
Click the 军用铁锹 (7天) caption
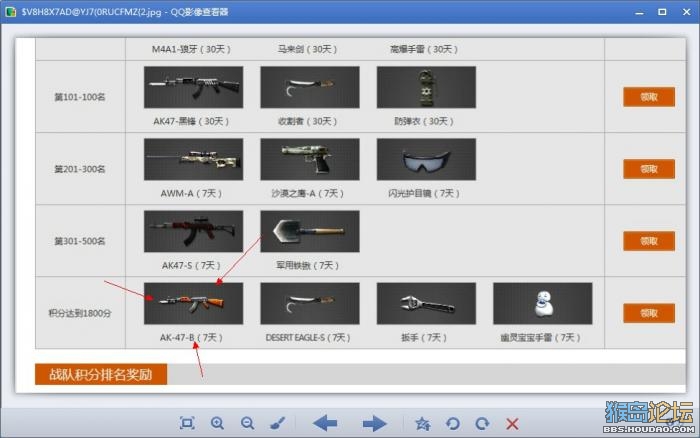click(307, 265)
